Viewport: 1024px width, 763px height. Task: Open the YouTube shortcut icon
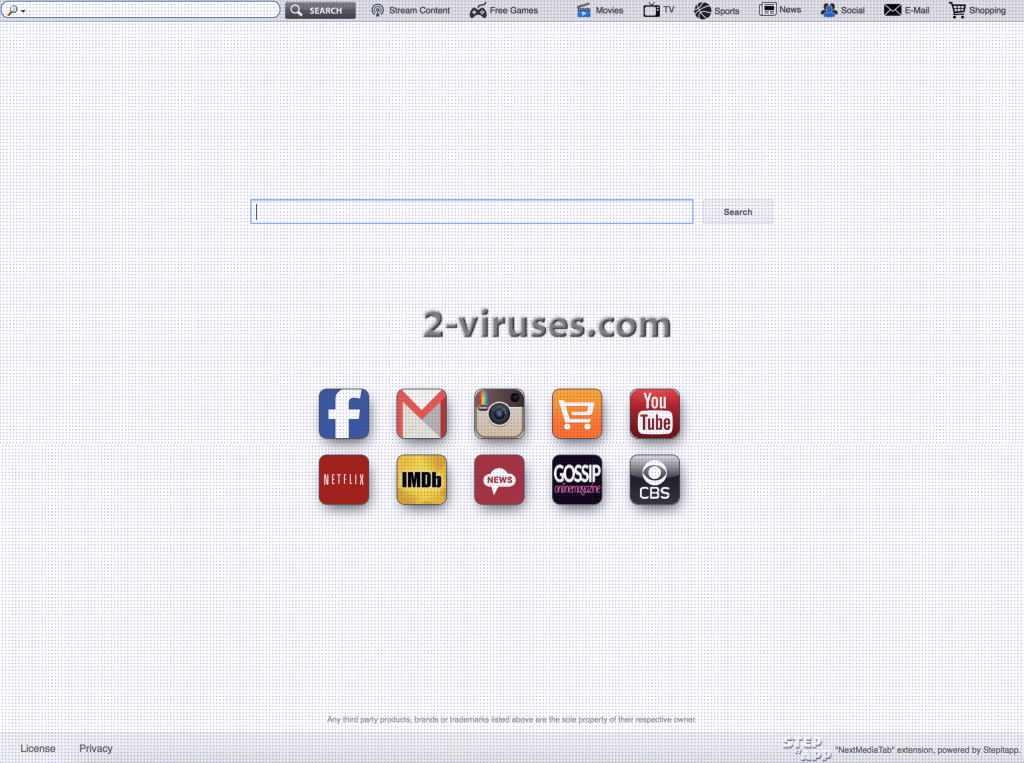tap(654, 414)
